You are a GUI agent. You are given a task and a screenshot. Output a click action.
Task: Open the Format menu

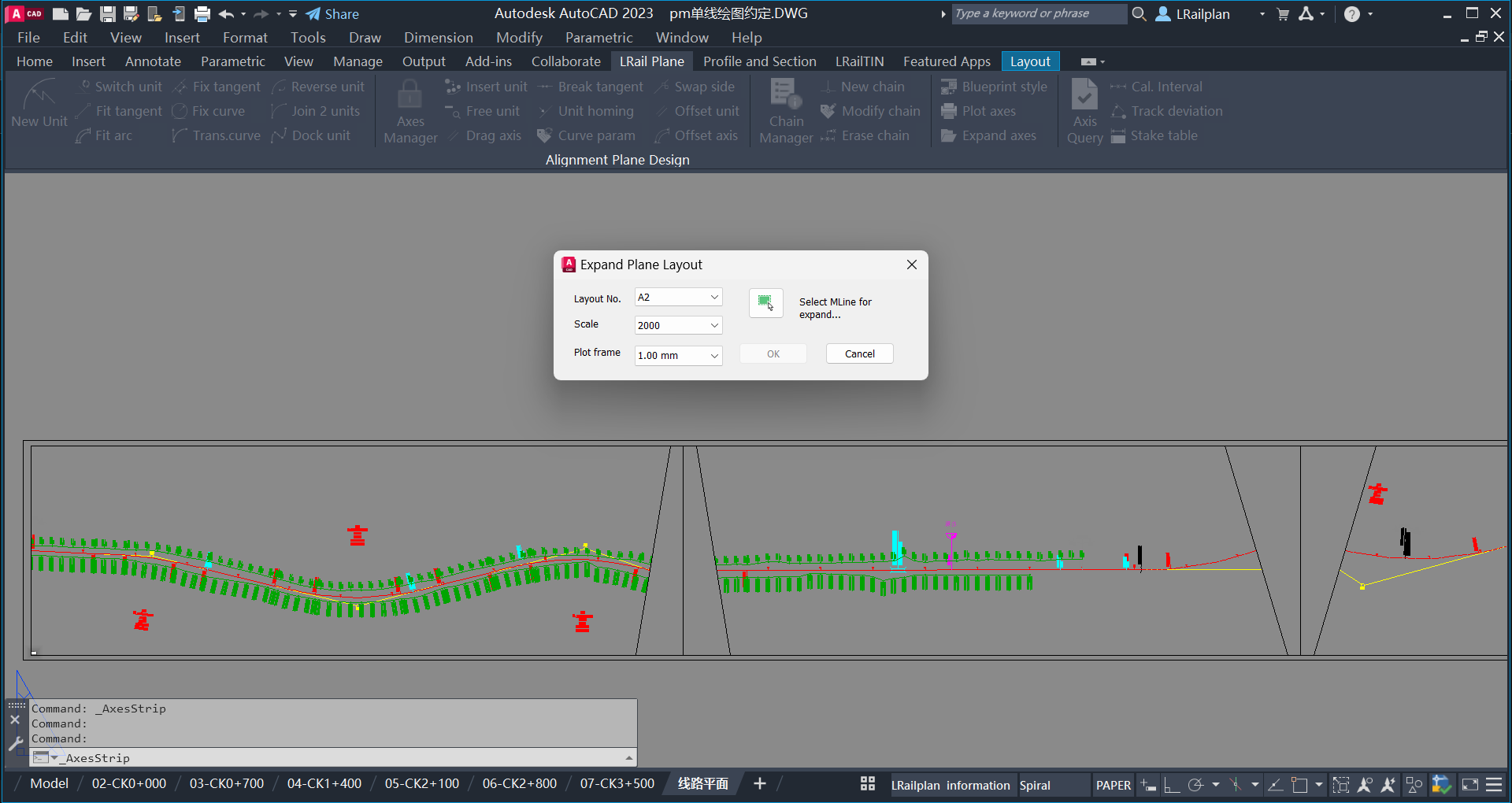(x=245, y=38)
